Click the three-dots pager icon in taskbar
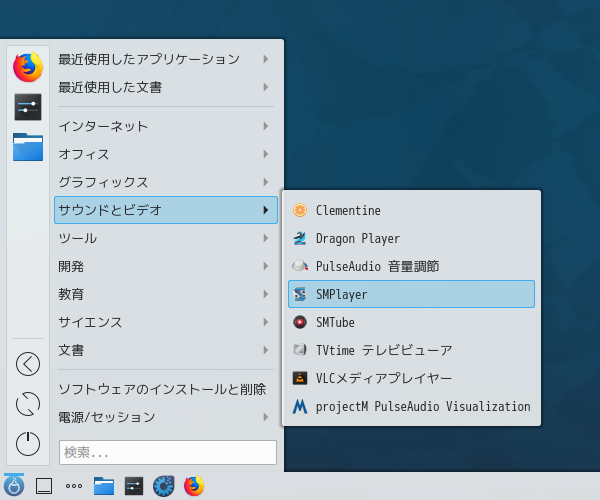Image resolution: width=600 pixels, height=500 pixels. click(74, 486)
